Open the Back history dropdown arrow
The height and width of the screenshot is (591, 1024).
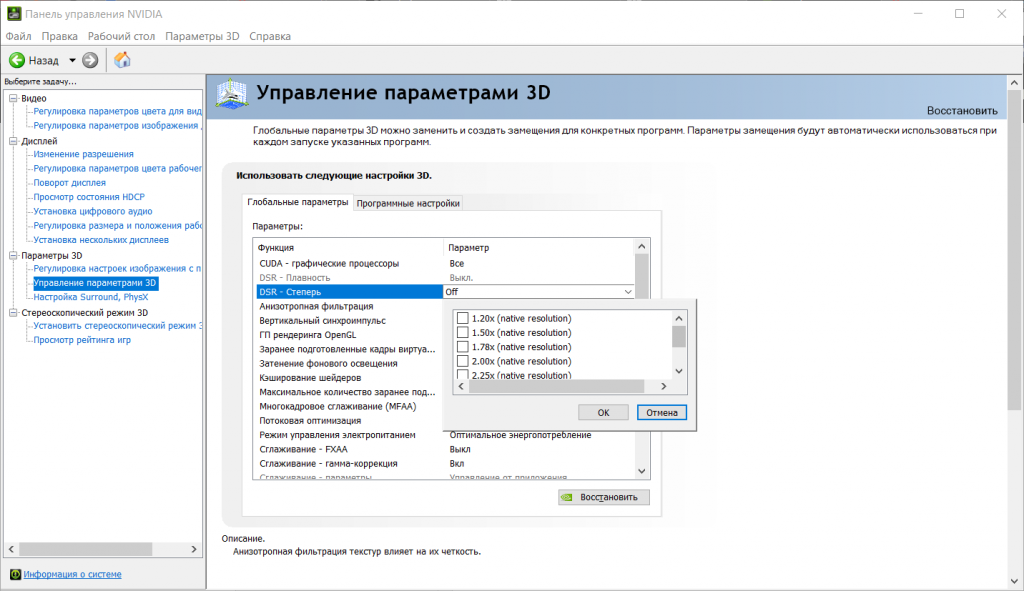point(72,60)
